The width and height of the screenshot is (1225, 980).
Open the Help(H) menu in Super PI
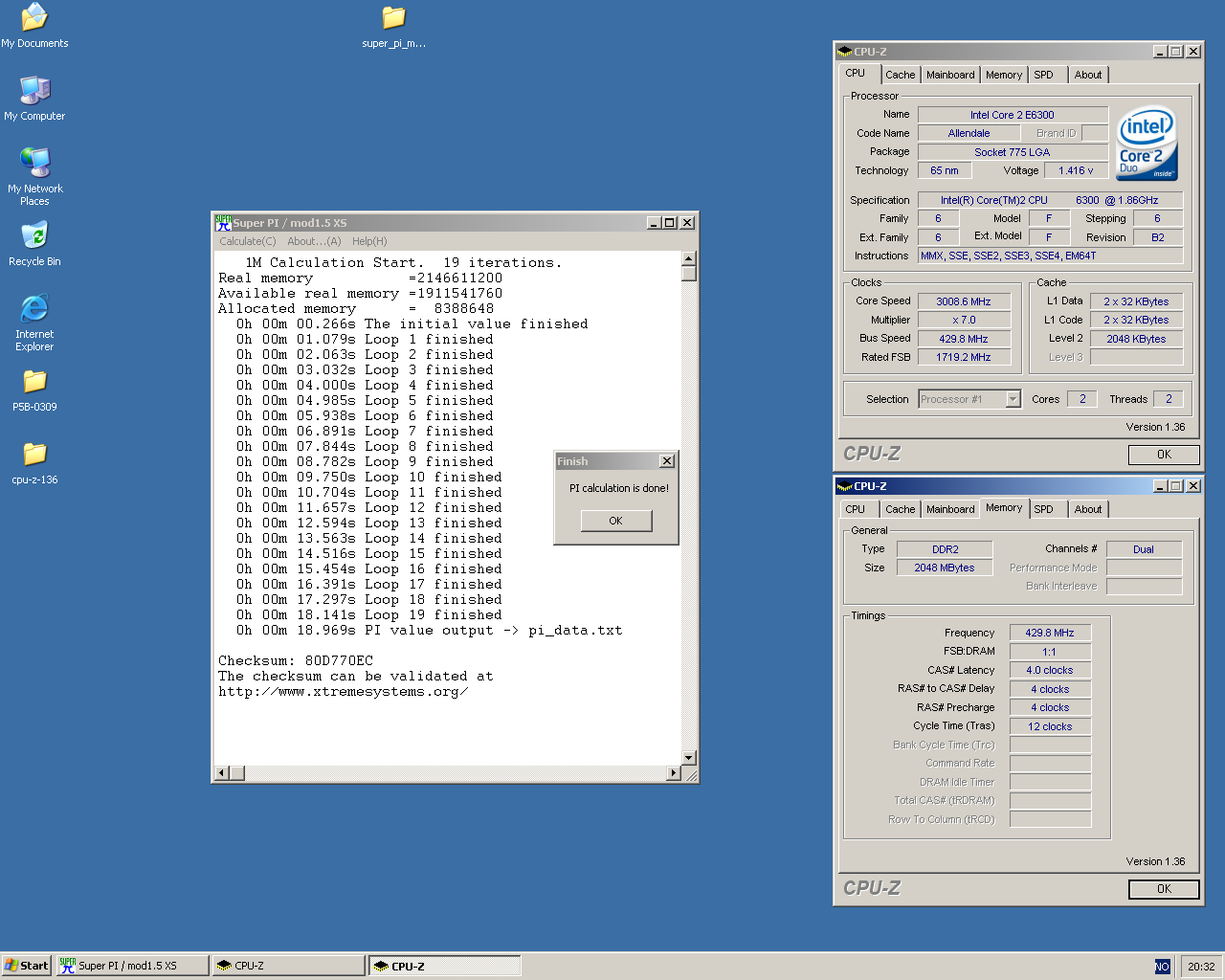click(x=369, y=241)
